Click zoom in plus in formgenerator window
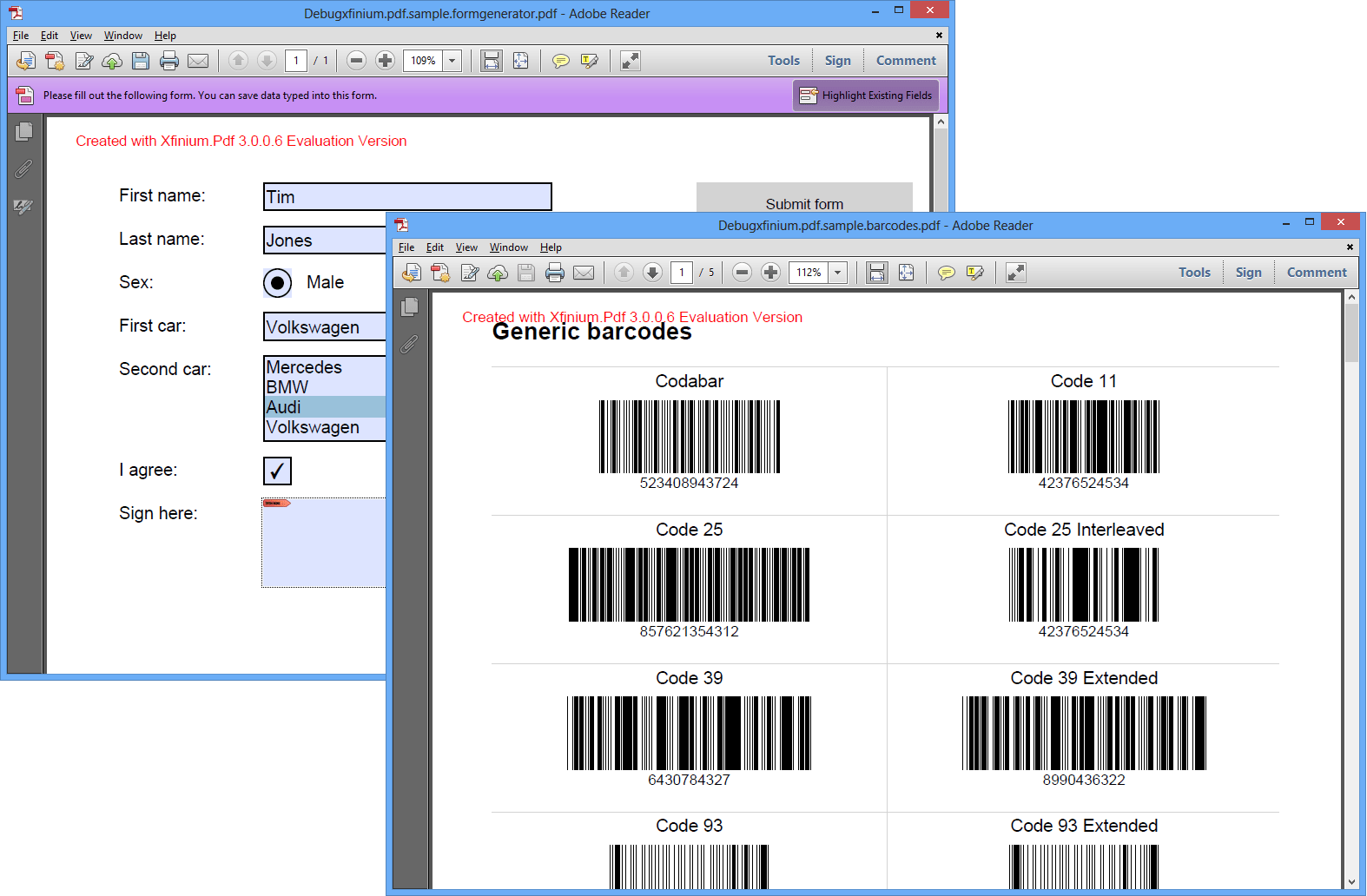The width and height of the screenshot is (1367, 896). [x=385, y=61]
